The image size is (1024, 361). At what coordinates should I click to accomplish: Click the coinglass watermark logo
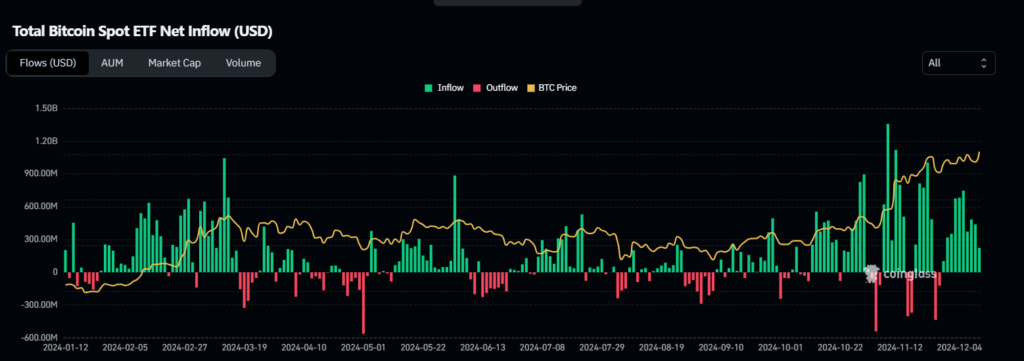pos(900,274)
